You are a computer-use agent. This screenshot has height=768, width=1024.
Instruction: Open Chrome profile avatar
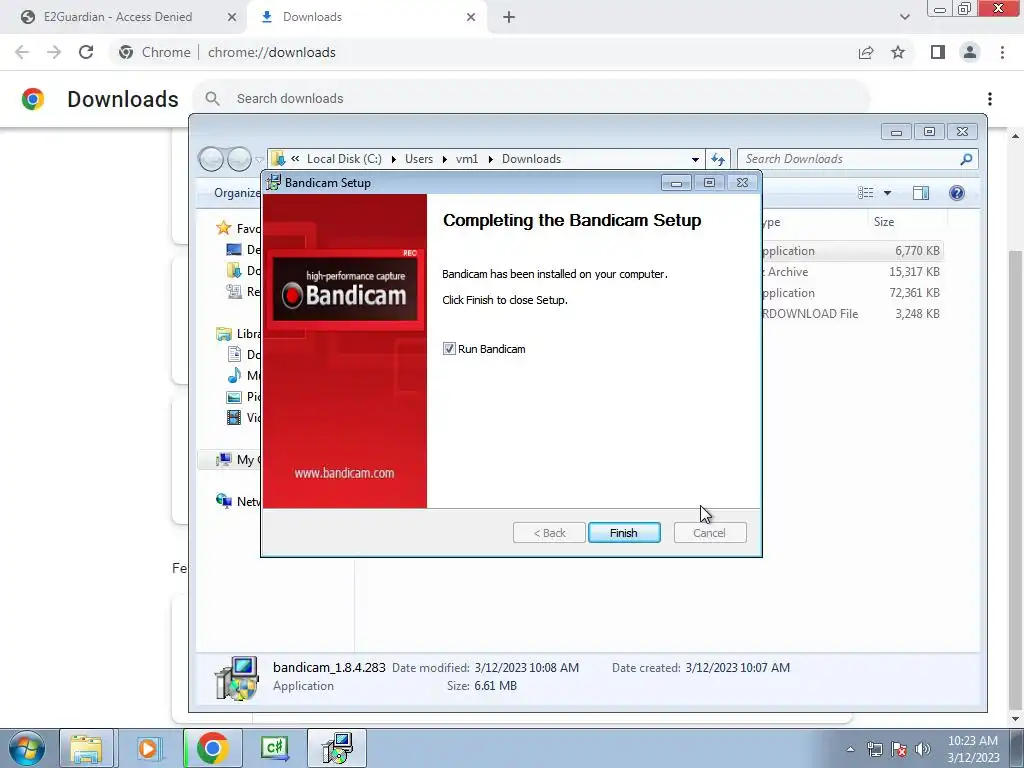[970, 52]
